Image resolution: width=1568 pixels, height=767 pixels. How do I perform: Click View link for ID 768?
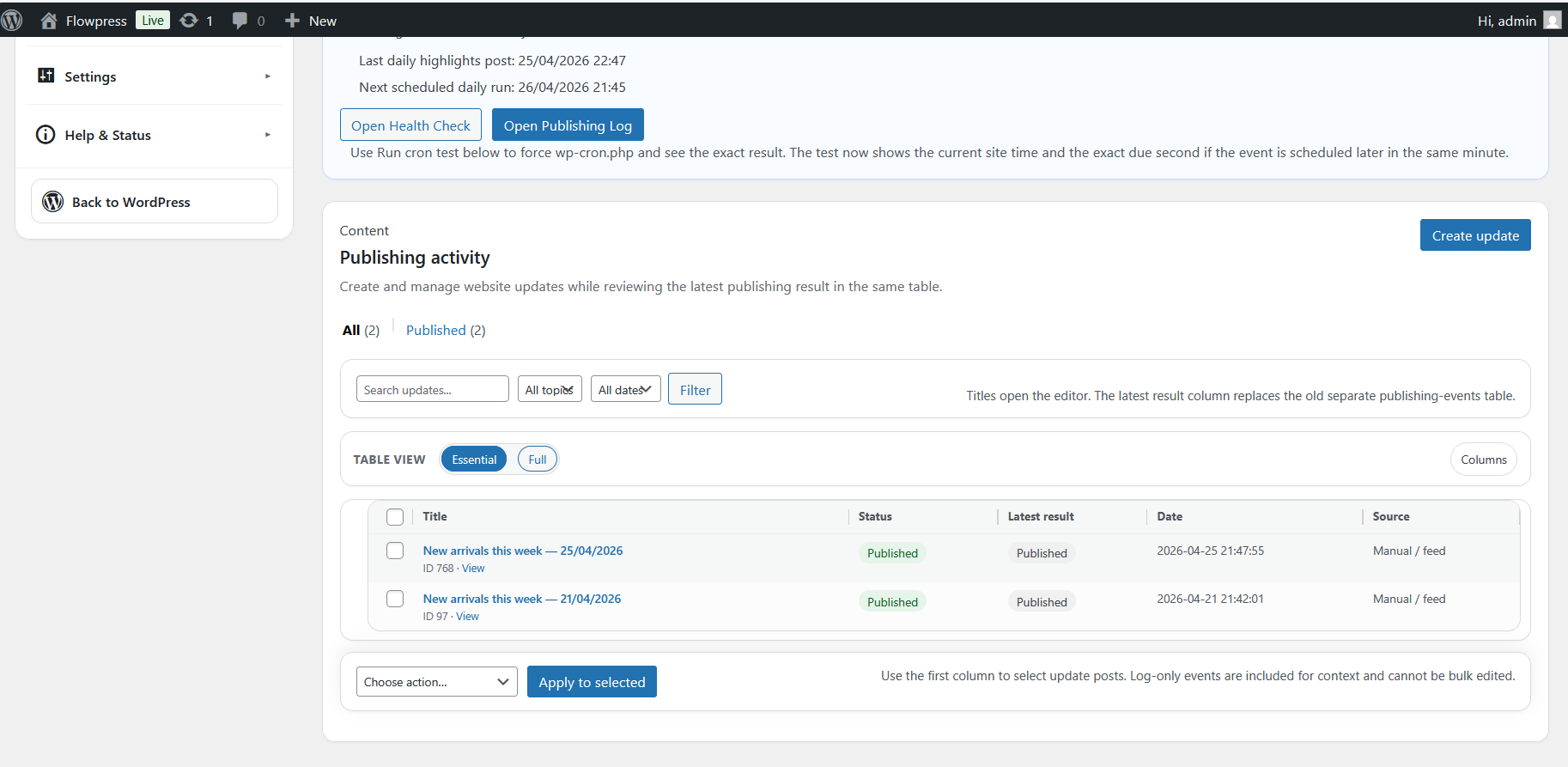pos(473,569)
